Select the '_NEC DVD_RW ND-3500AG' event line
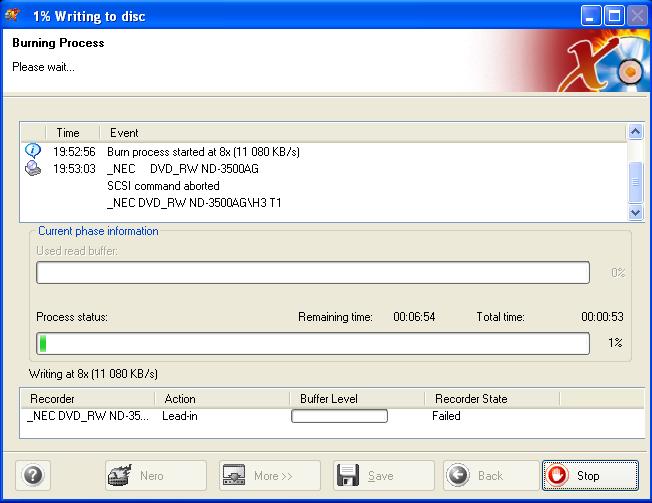Screen dimensions: 652x503 click(183, 169)
